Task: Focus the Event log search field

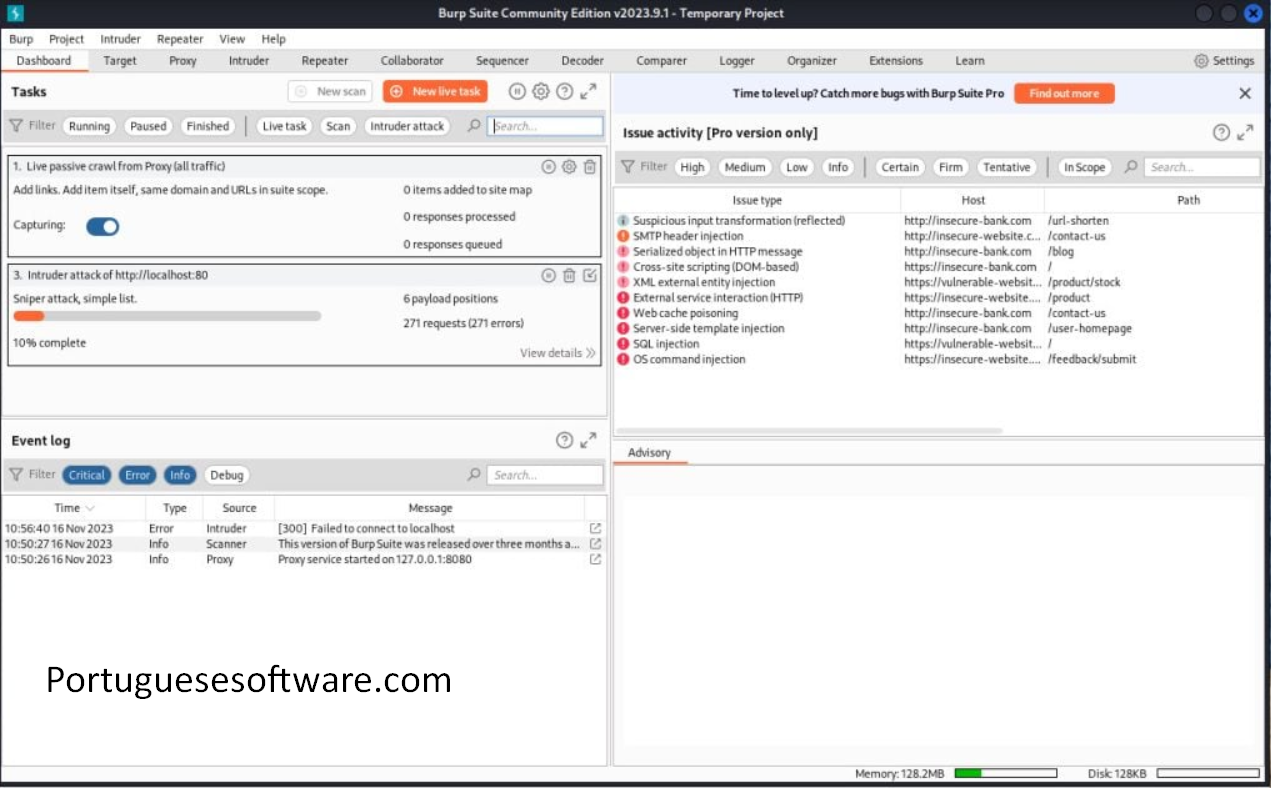Action: point(545,475)
